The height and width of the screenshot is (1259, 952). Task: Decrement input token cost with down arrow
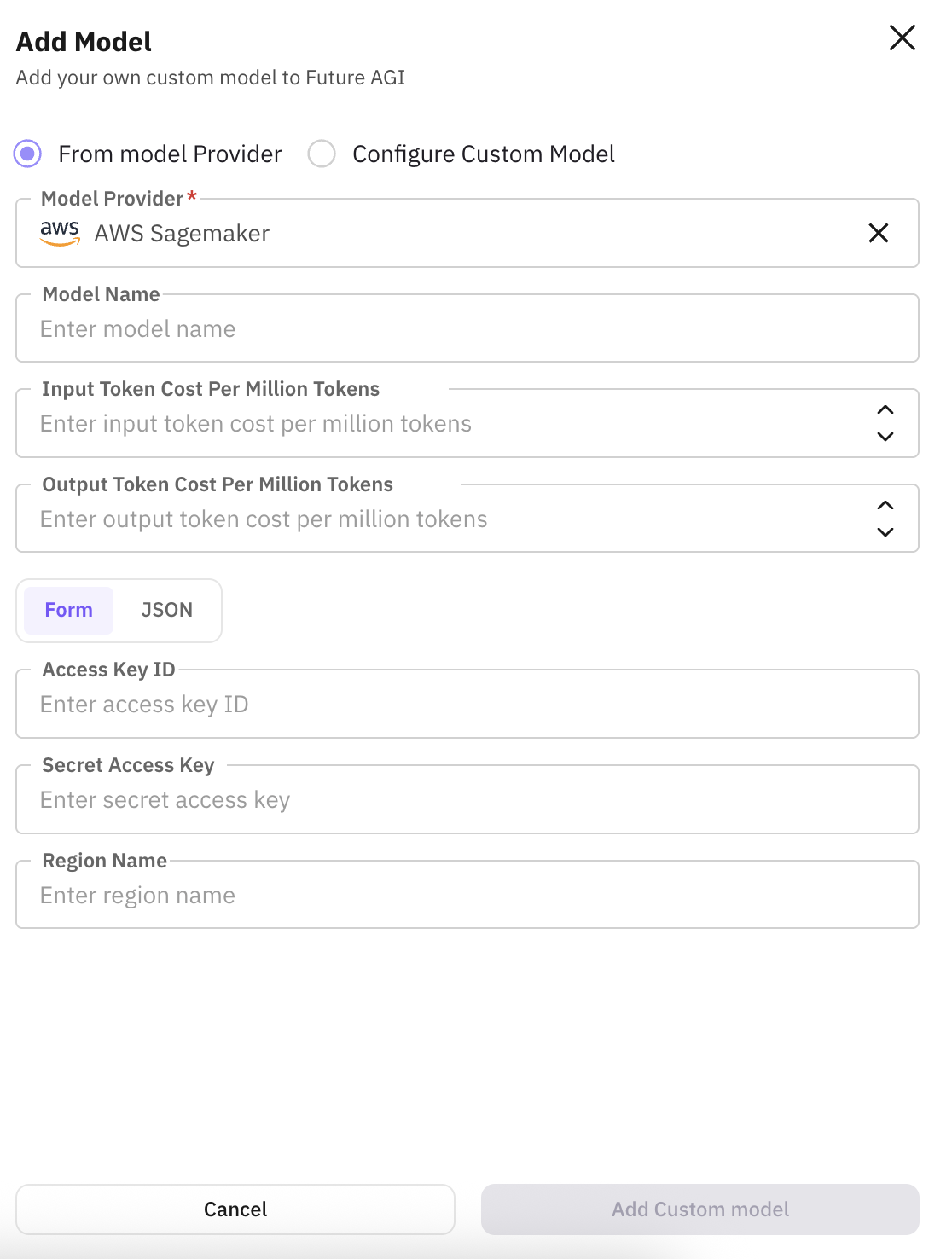(x=885, y=437)
